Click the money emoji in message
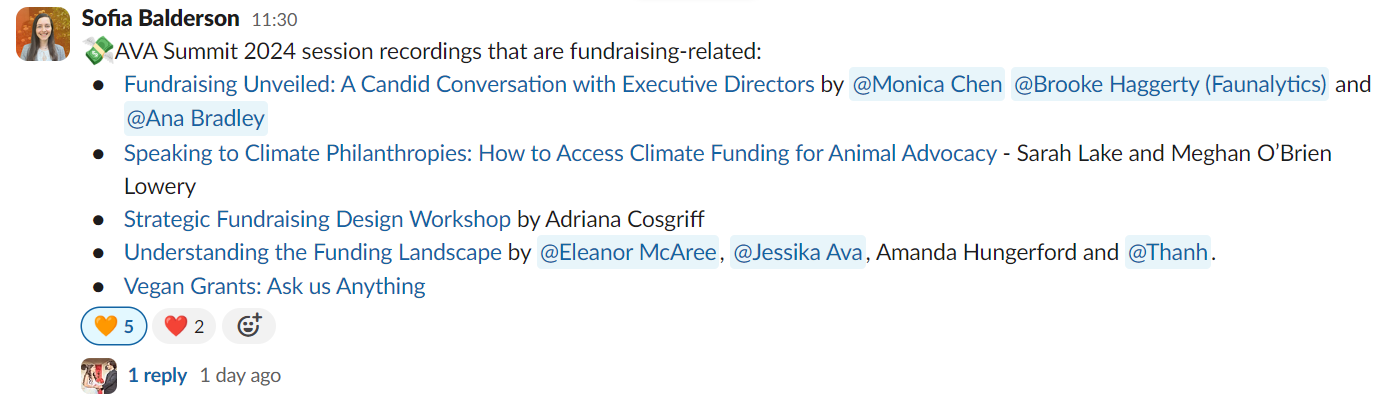The image size is (1392, 415). point(97,50)
